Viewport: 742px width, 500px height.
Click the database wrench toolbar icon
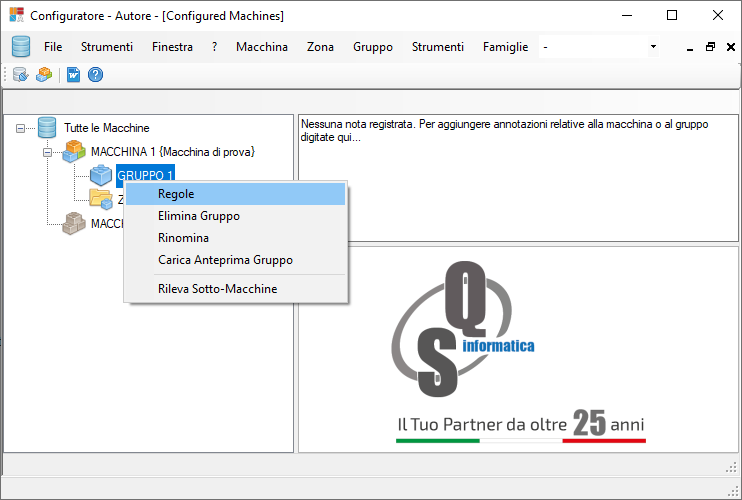20,74
